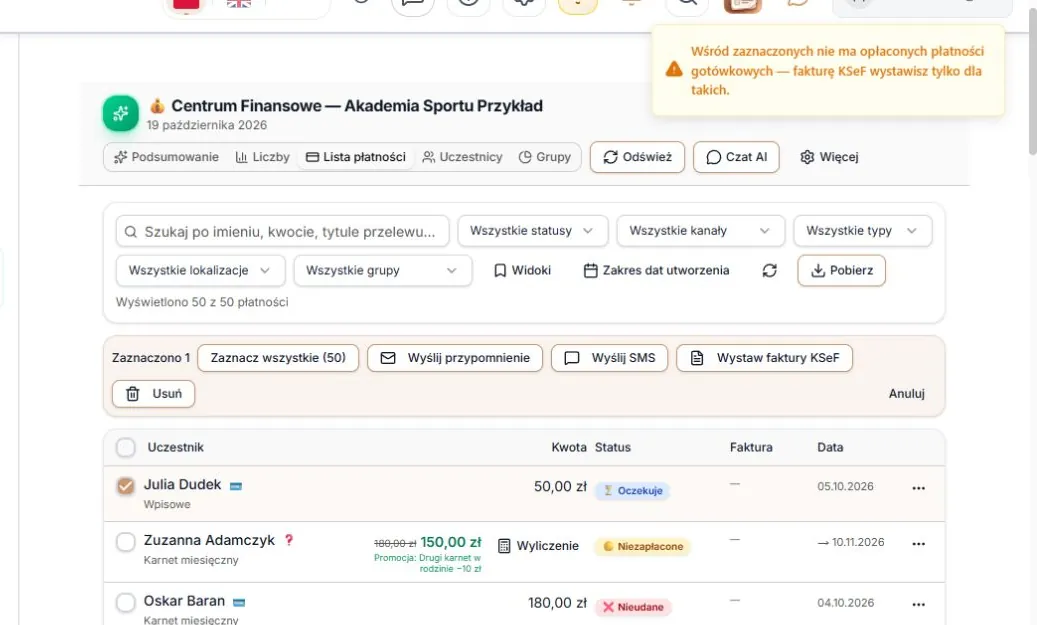The image size is (1037, 625).
Task: Toggle the select-all checkbox in table header
Action: point(126,448)
